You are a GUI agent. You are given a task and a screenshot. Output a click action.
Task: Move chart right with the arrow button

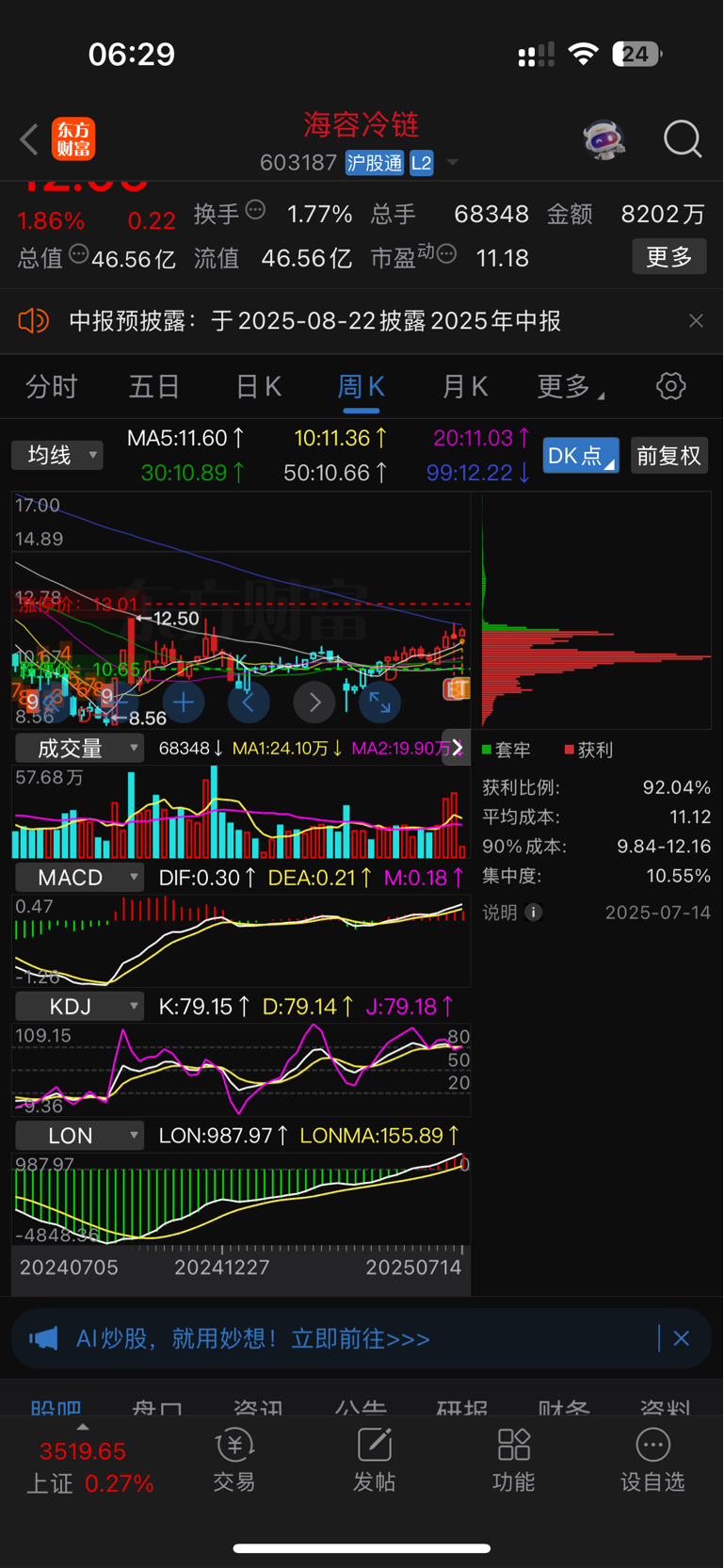tap(314, 702)
